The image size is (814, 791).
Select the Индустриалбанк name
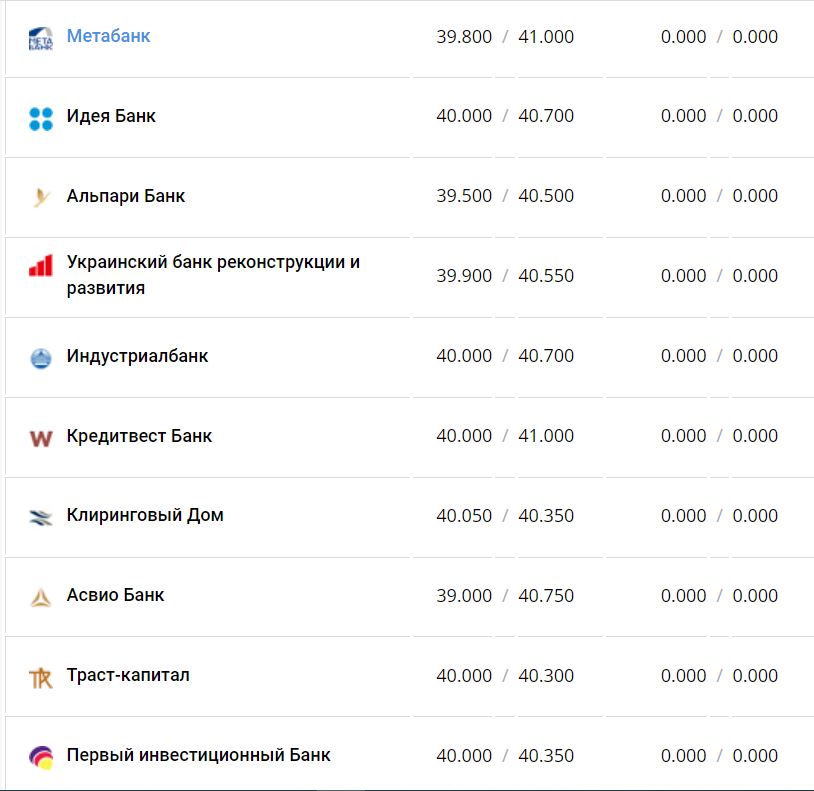tap(137, 356)
